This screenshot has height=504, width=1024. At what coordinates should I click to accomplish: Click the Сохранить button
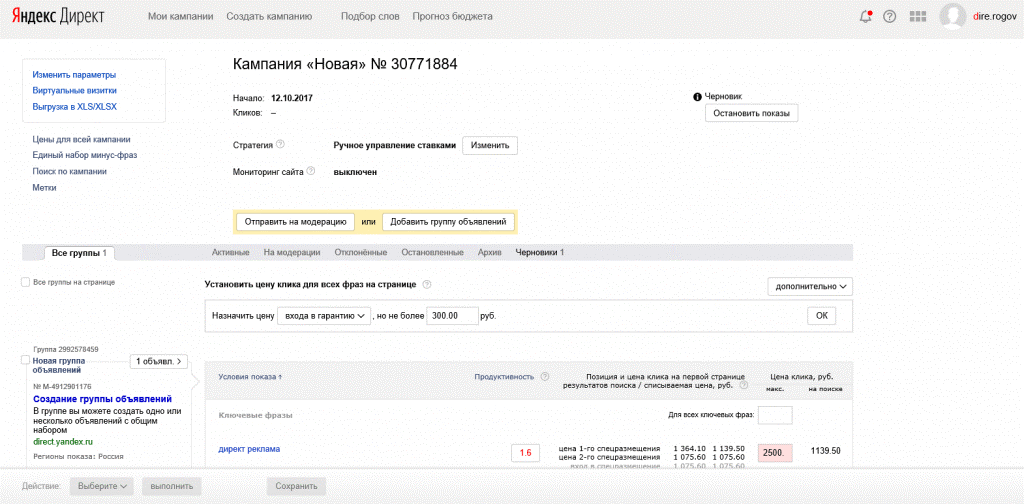[296, 486]
